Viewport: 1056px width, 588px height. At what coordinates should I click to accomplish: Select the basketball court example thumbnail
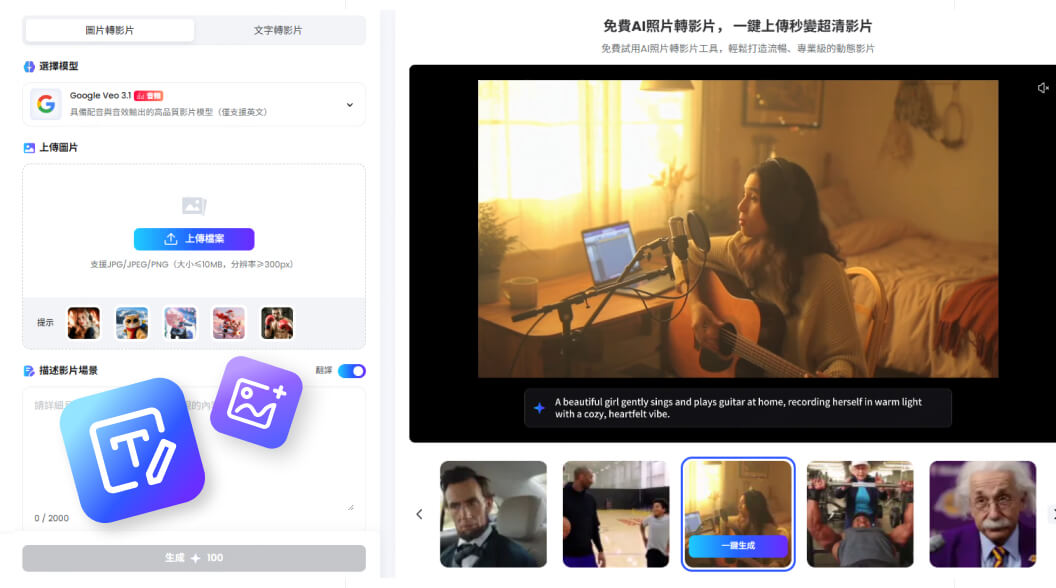pyautogui.click(x=615, y=514)
